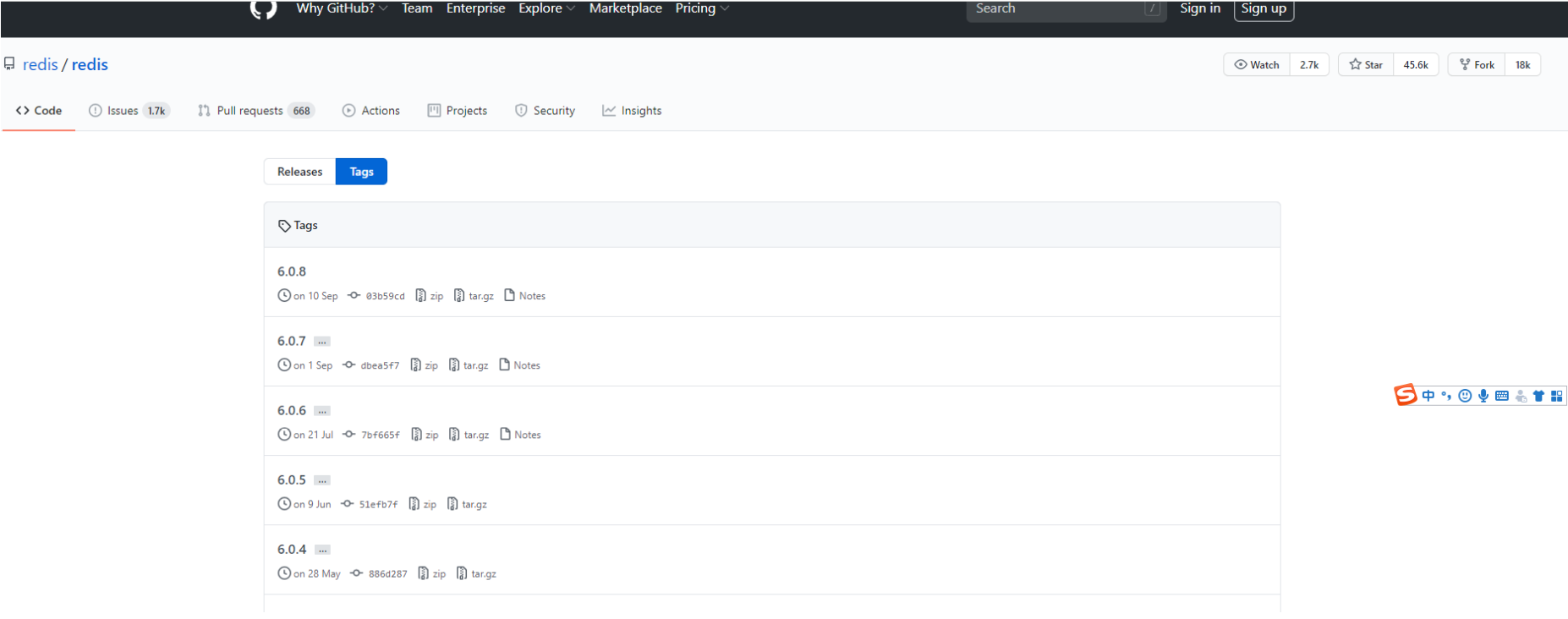Viewport: 1568px width, 619px height.
Task: Switch to the Security tab
Action: [545, 111]
